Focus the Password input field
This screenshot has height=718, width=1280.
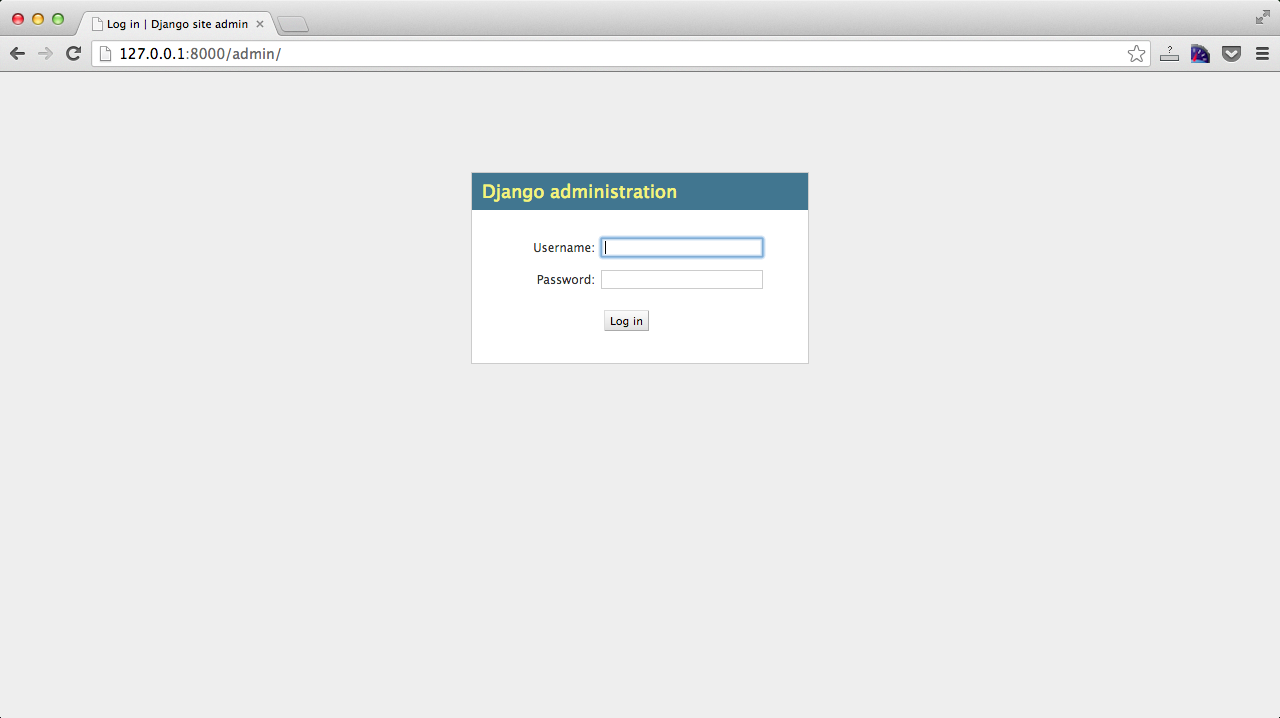pyautogui.click(x=682, y=280)
